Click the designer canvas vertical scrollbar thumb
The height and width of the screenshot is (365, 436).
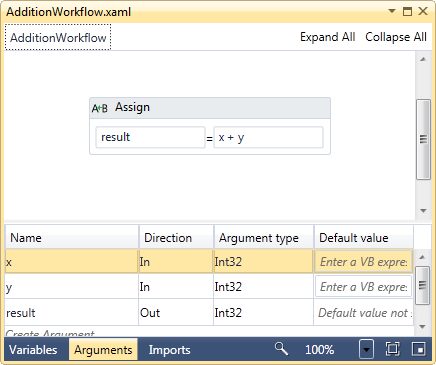[423, 139]
